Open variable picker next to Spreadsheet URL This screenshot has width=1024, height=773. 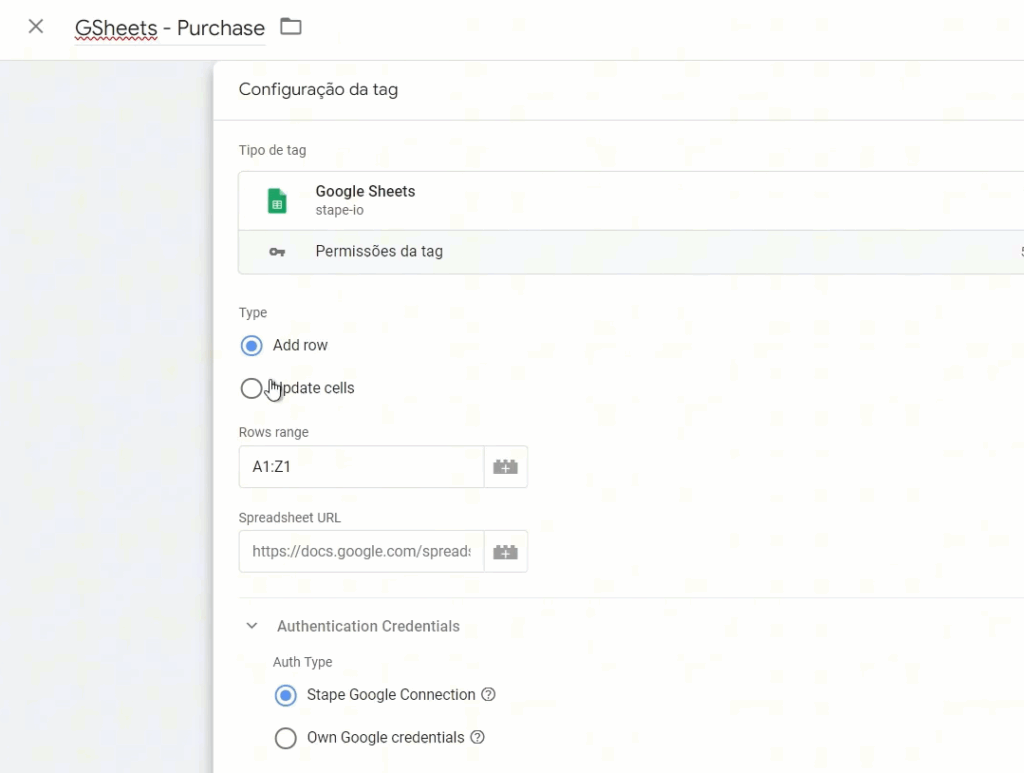(x=505, y=552)
